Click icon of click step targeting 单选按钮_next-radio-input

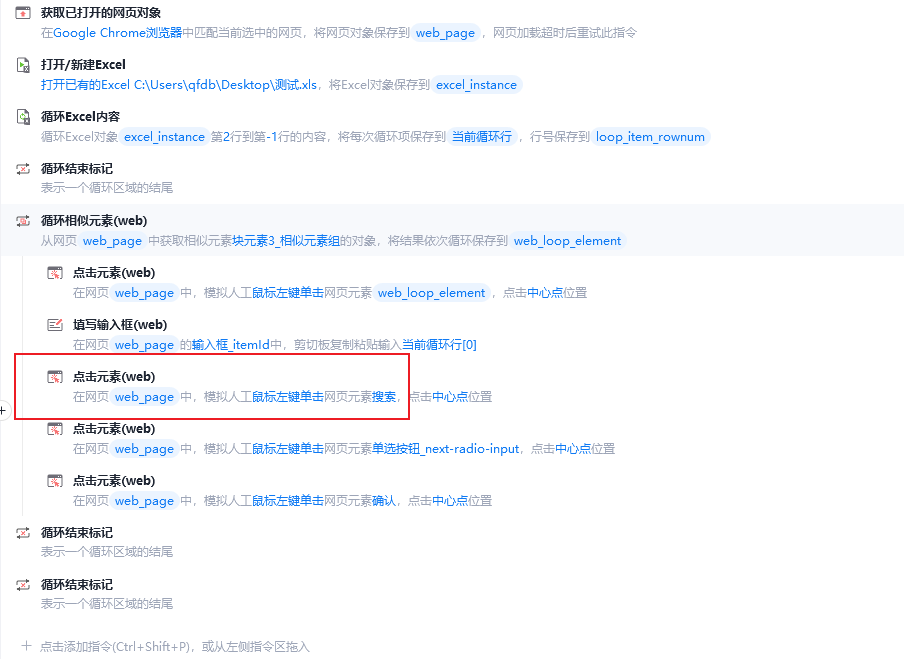coord(55,429)
